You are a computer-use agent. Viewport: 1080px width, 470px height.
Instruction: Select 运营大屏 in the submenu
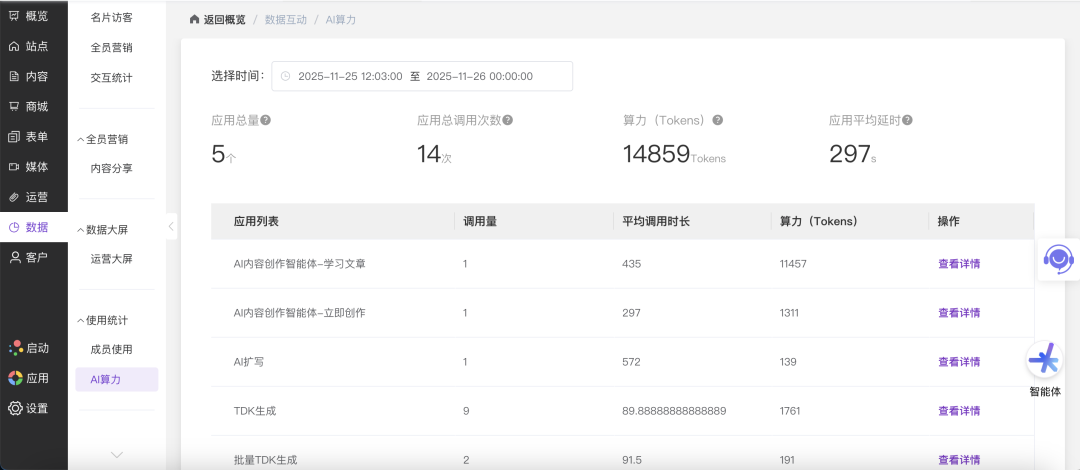111,258
